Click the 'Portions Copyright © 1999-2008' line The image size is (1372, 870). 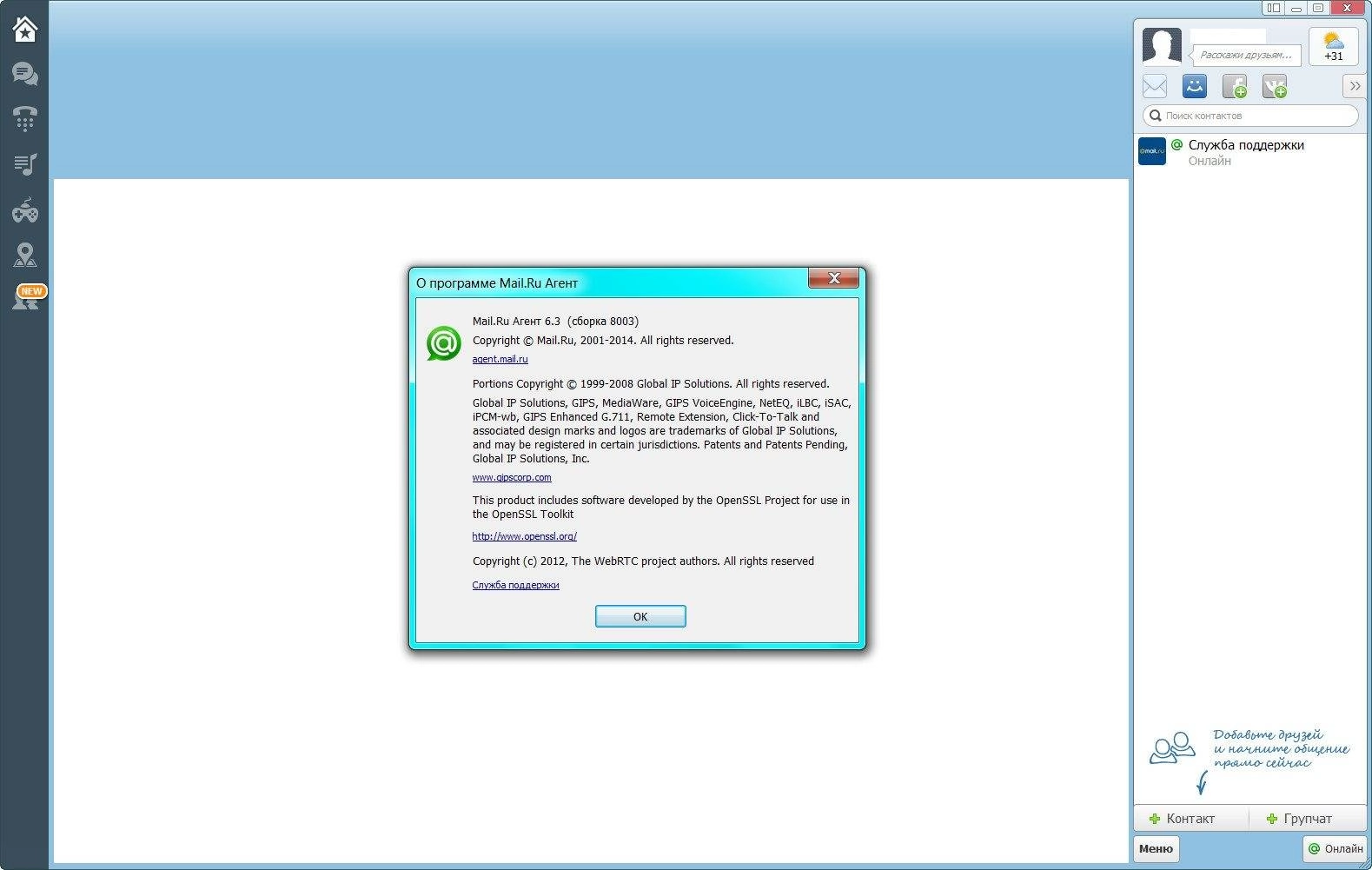coord(651,383)
